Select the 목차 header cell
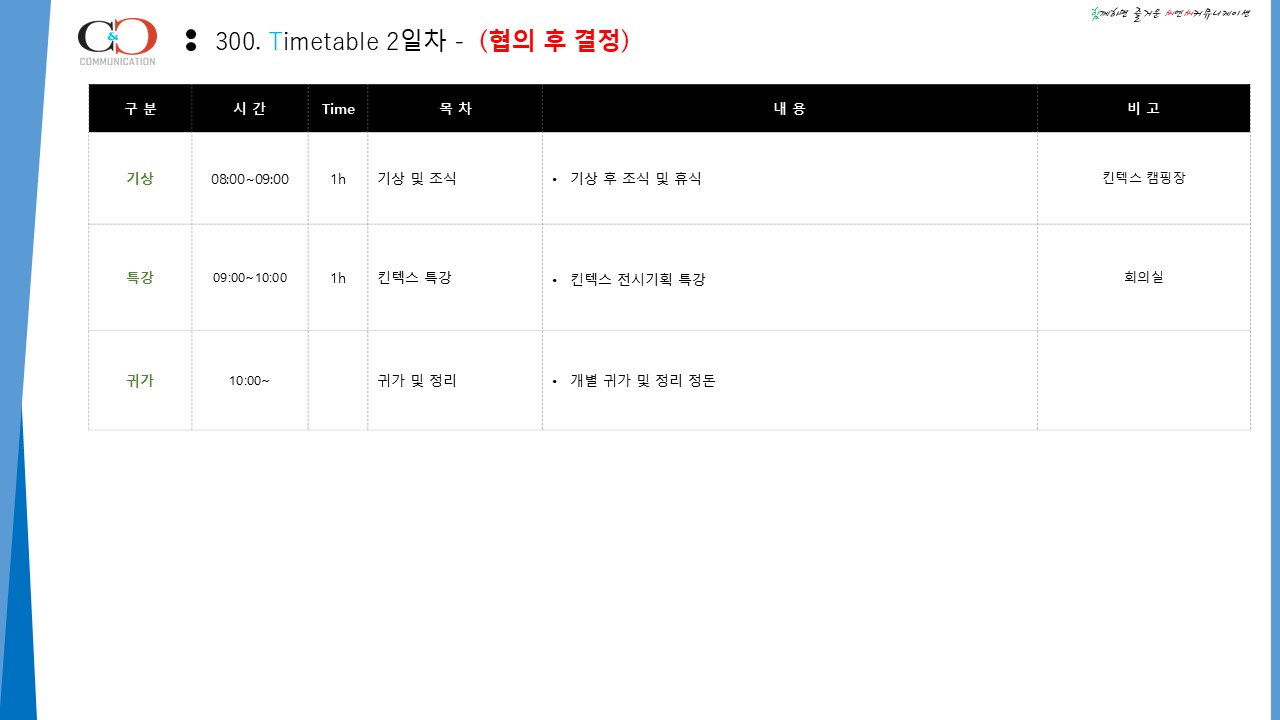This screenshot has width=1280, height=720. click(x=455, y=109)
